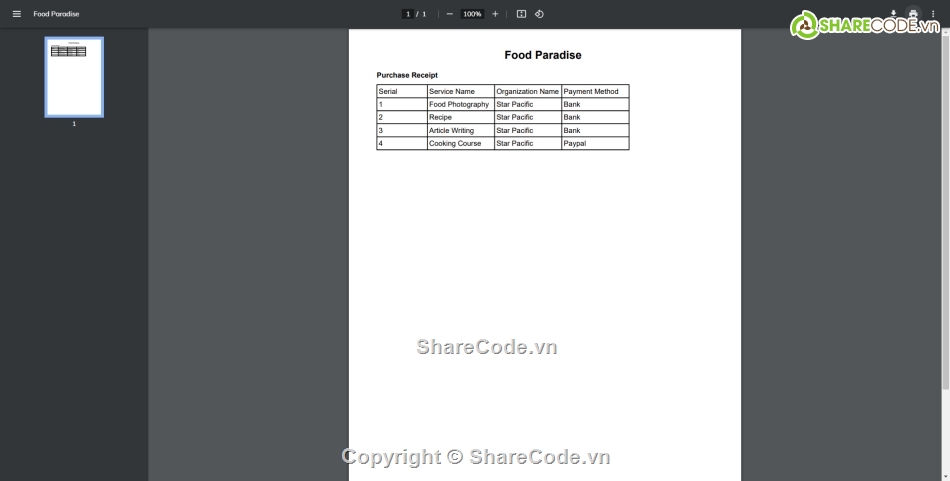Download the PDF file
This screenshot has height=481, width=950.
click(x=893, y=14)
